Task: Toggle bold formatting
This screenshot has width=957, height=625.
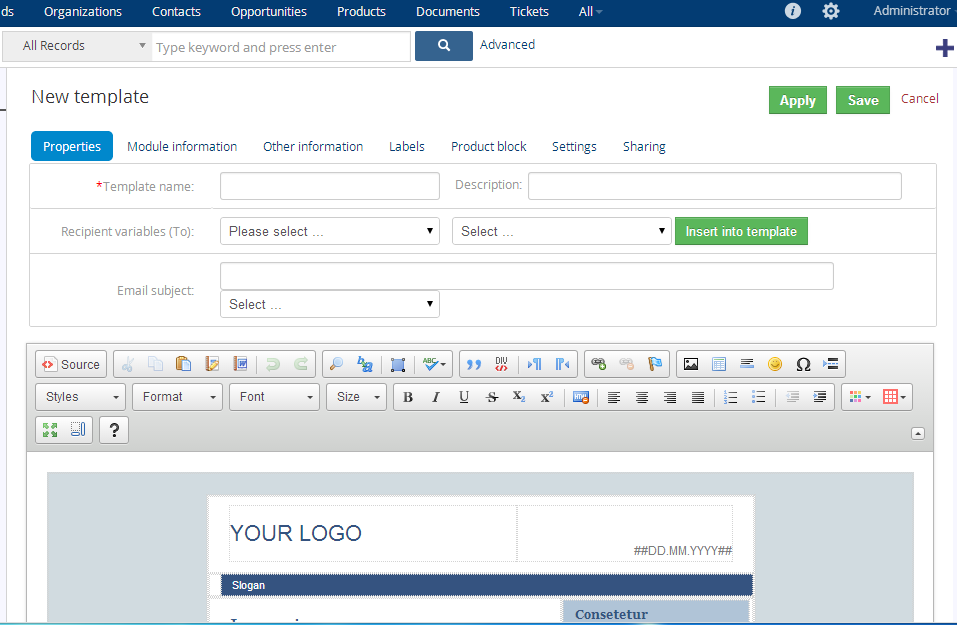Action: (x=408, y=397)
